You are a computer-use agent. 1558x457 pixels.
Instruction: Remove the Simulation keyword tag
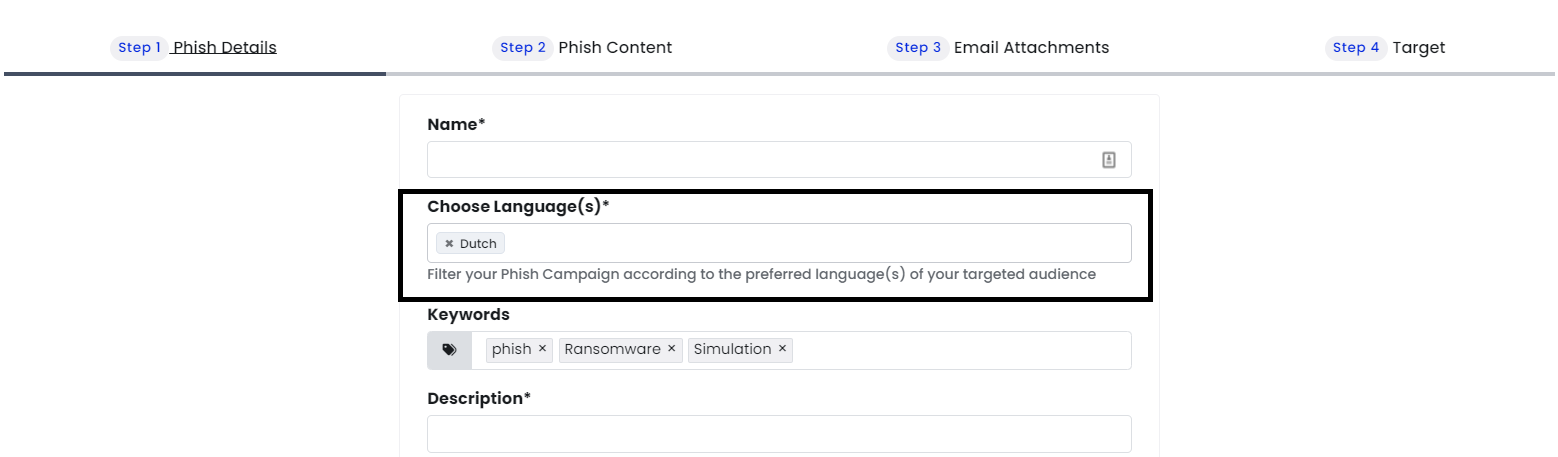tap(782, 349)
